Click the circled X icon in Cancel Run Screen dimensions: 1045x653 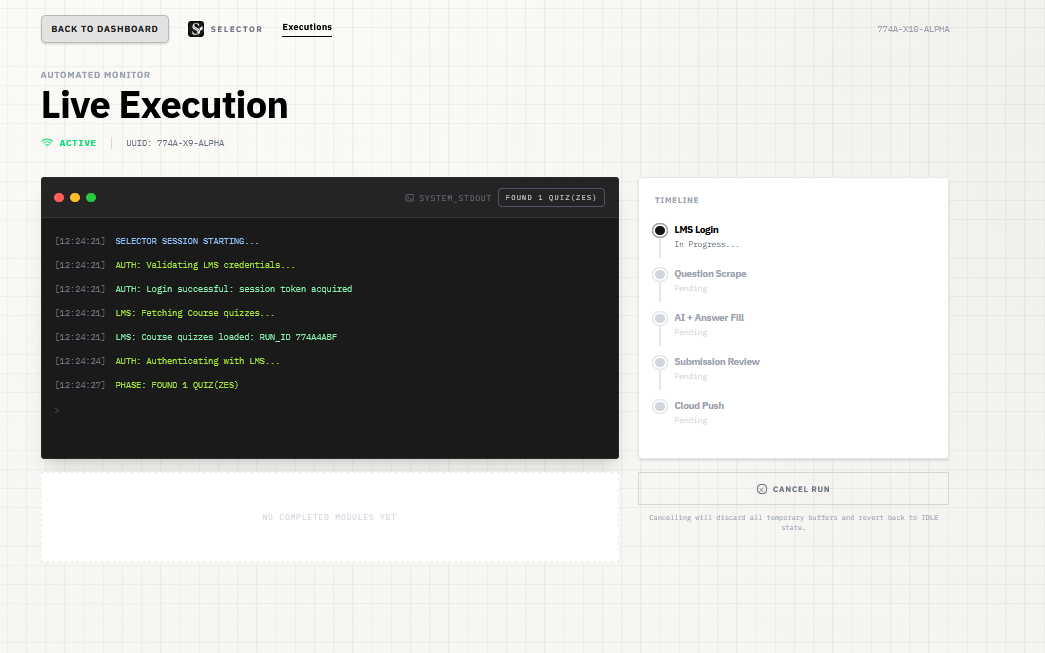click(762, 489)
